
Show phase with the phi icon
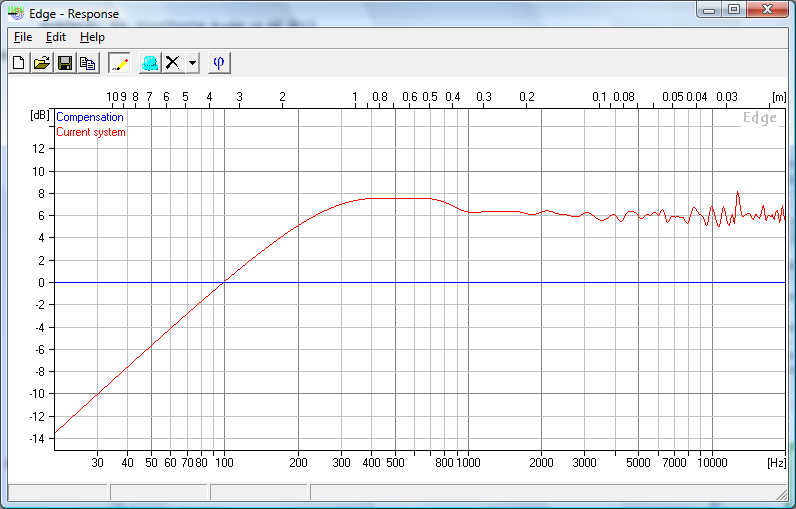pos(219,63)
